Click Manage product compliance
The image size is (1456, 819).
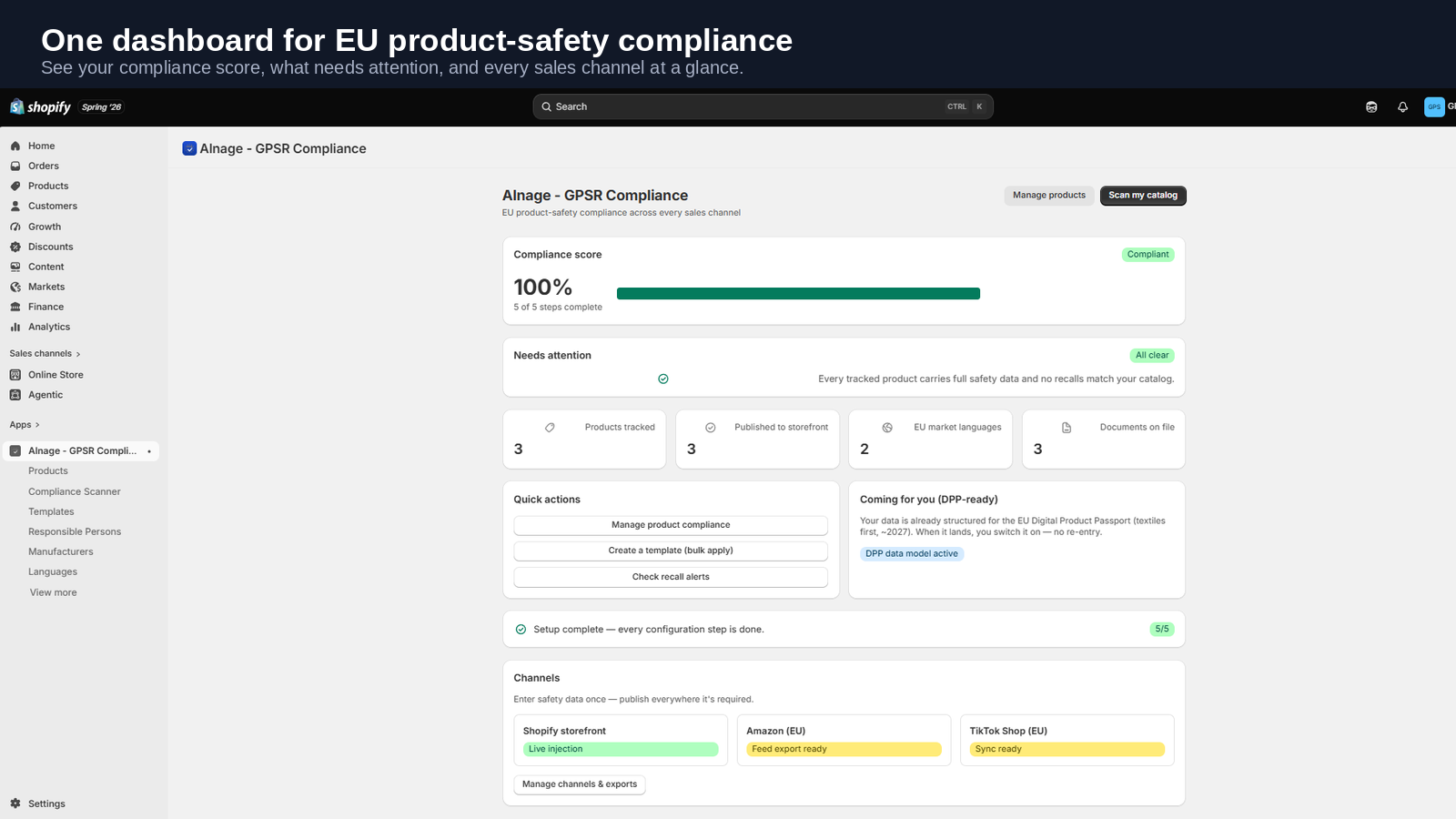(x=671, y=525)
